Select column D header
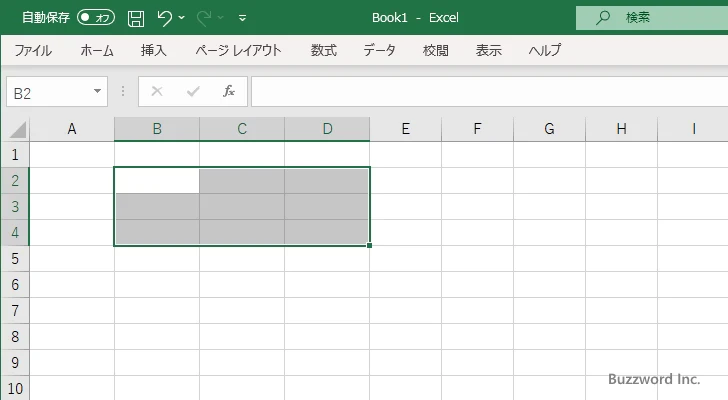 327,129
